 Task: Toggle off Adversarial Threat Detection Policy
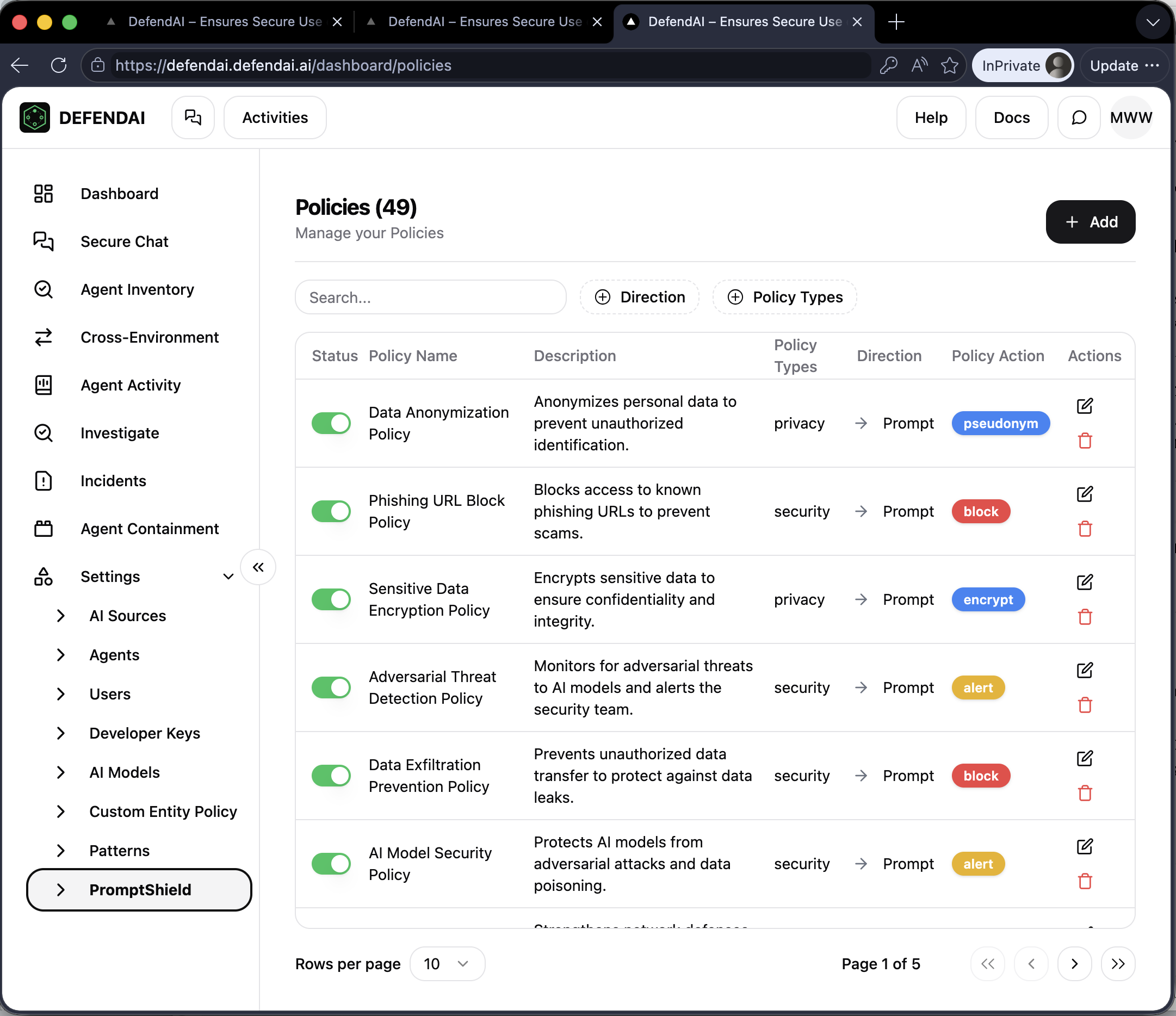(x=331, y=687)
